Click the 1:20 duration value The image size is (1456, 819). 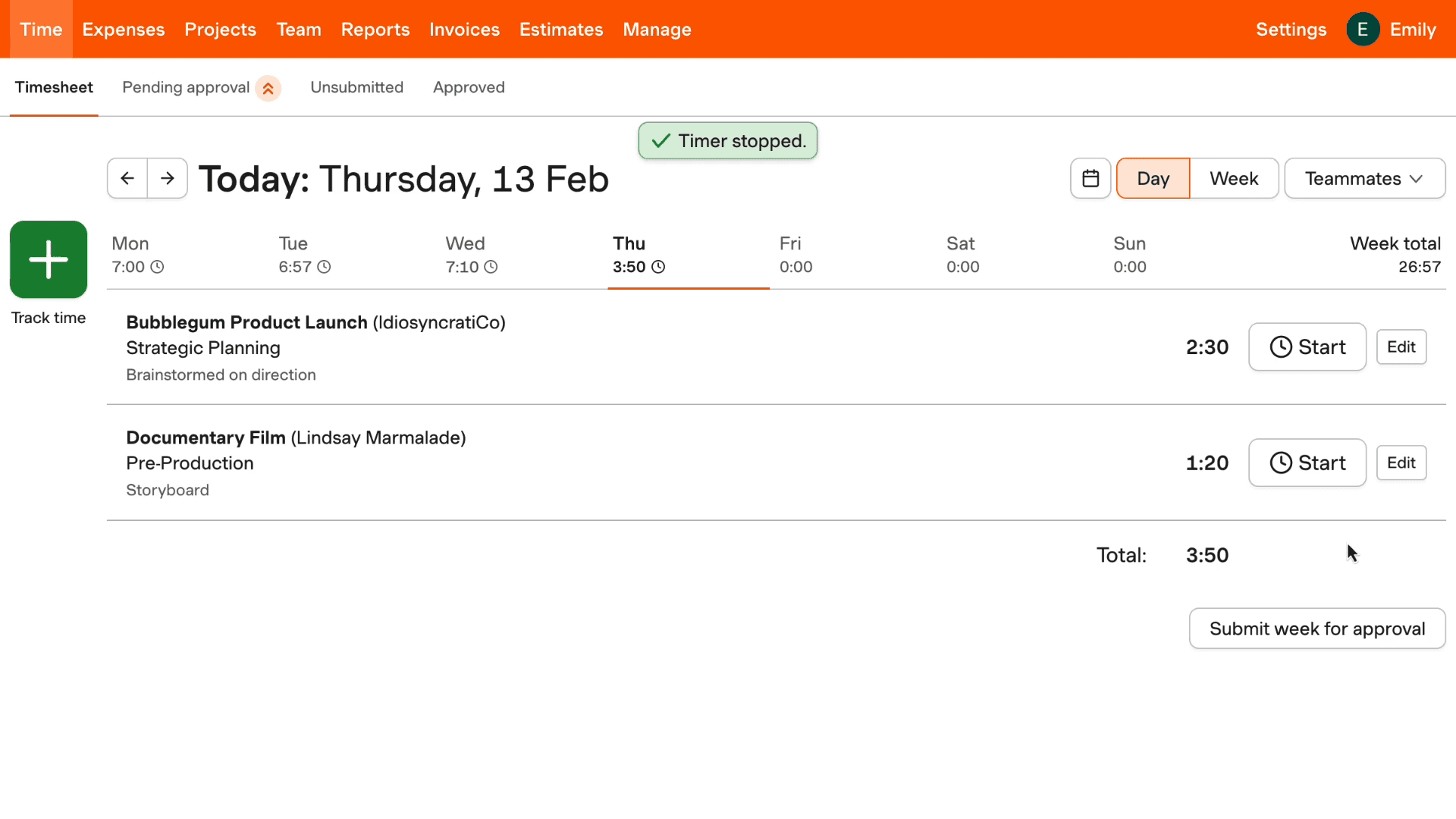tap(1207, 463)
